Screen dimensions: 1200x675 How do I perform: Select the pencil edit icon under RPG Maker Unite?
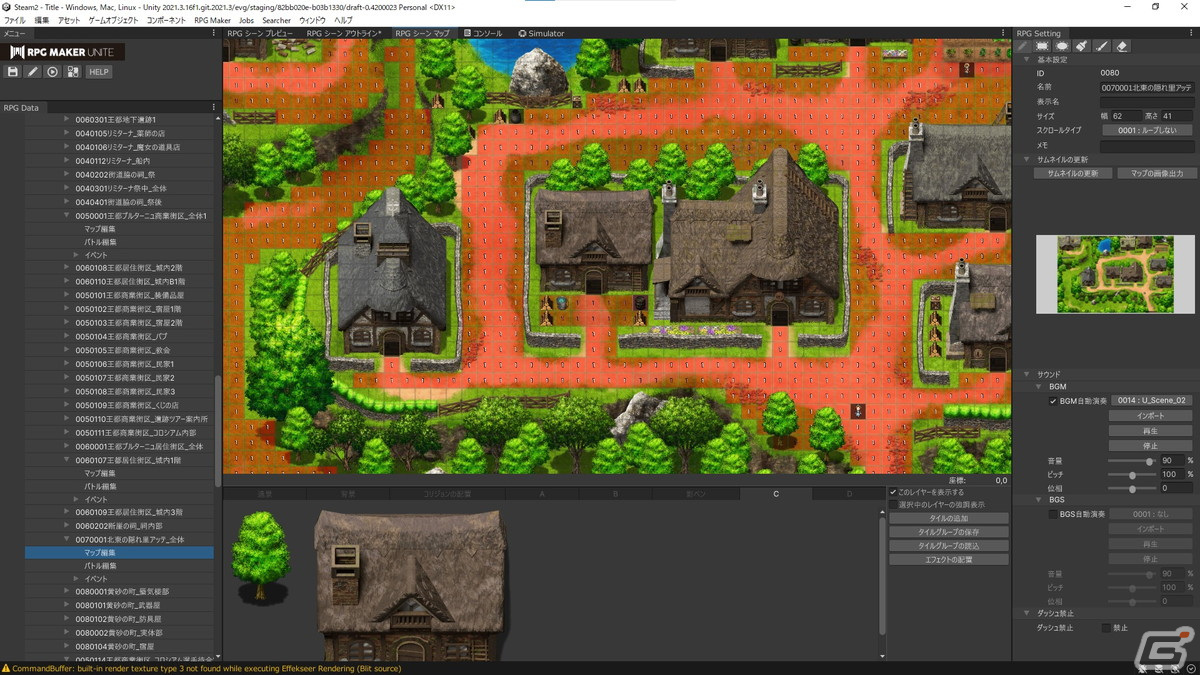[x=33, y=72]
